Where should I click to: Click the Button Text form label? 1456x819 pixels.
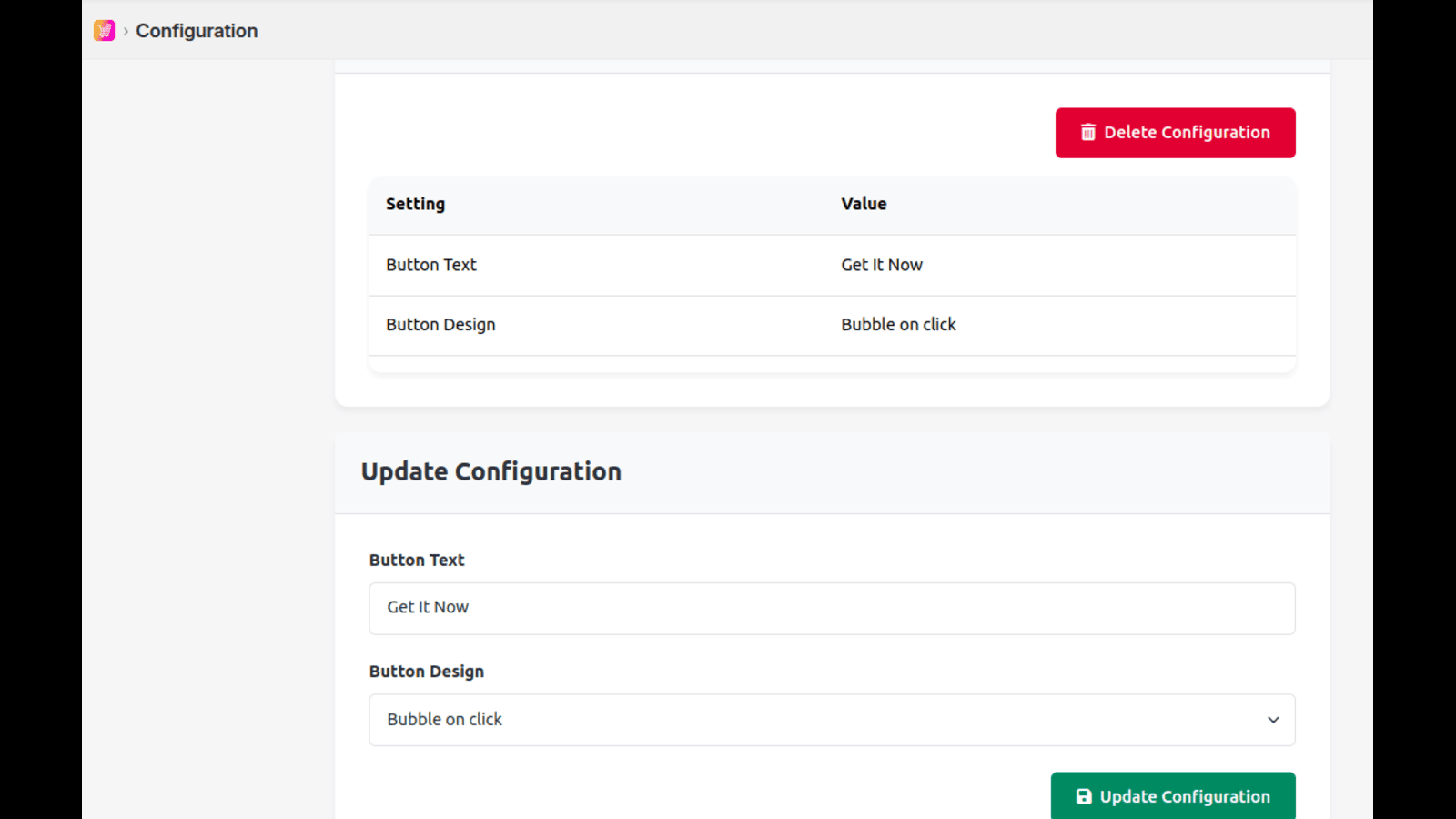(417, 560)
